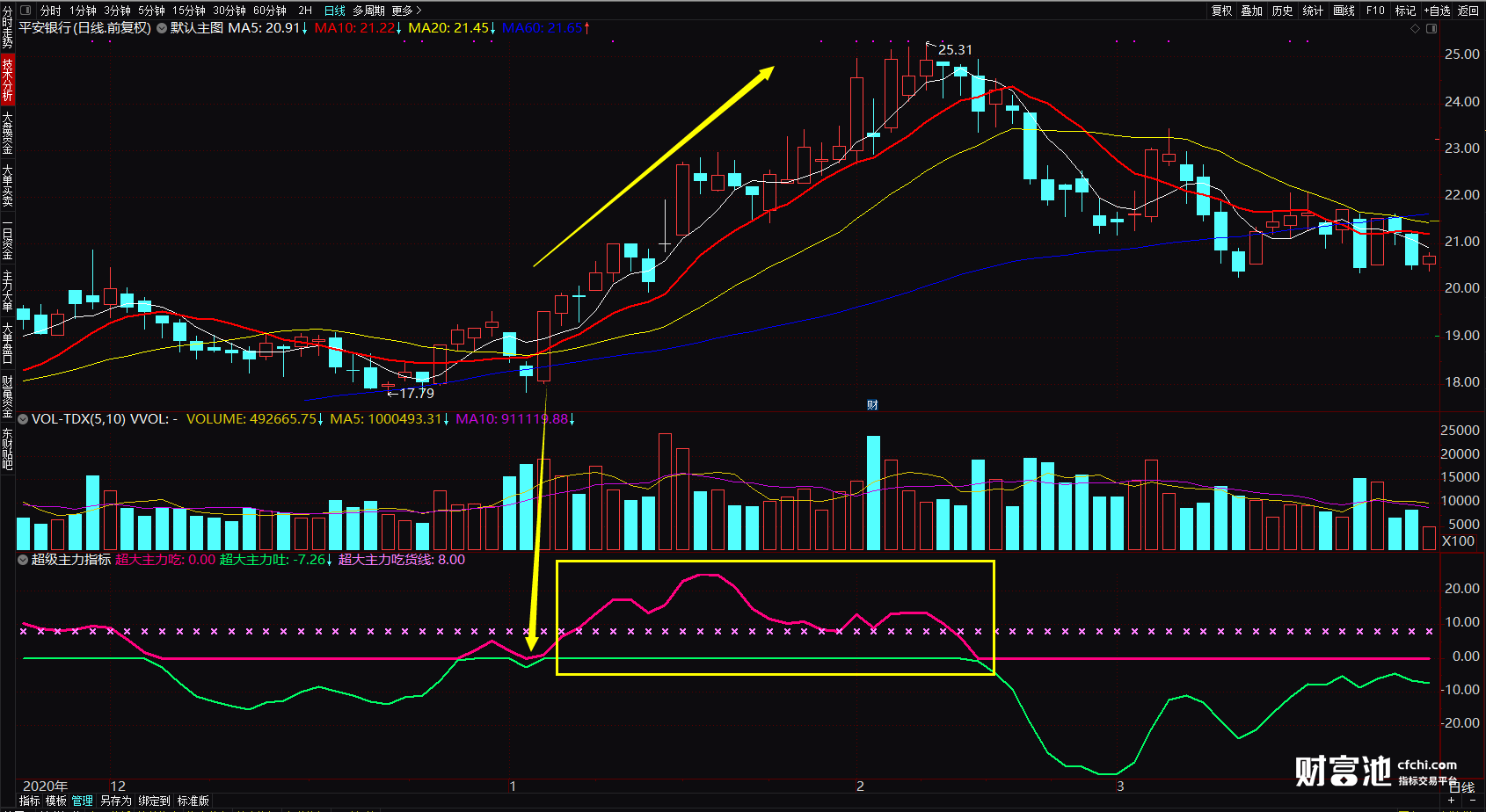The image size is (1486, 812).
Task: Click the red MA10: 21.22 legend value
Action: (358, 28)
